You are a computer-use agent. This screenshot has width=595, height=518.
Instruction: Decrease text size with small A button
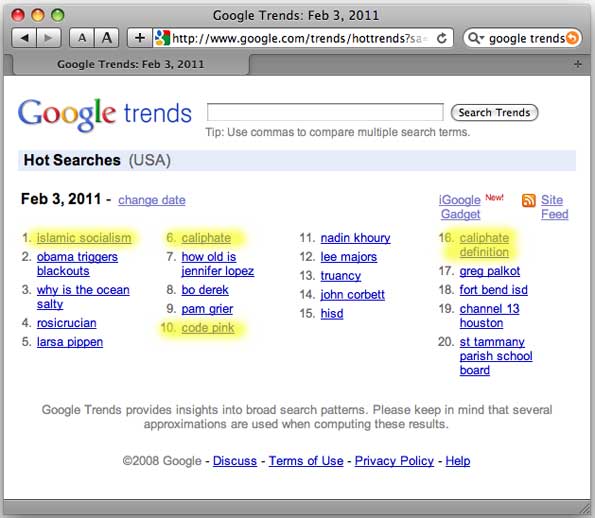pos(82,38)
